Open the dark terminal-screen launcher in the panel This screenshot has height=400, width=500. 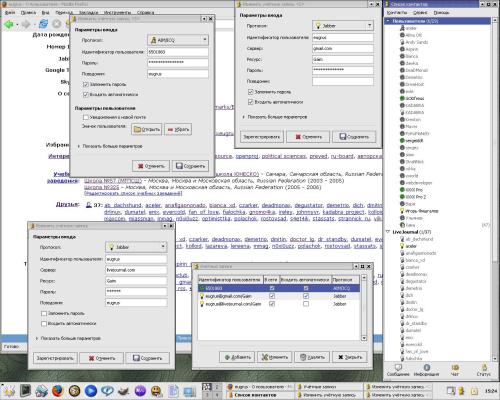(26, 391)
